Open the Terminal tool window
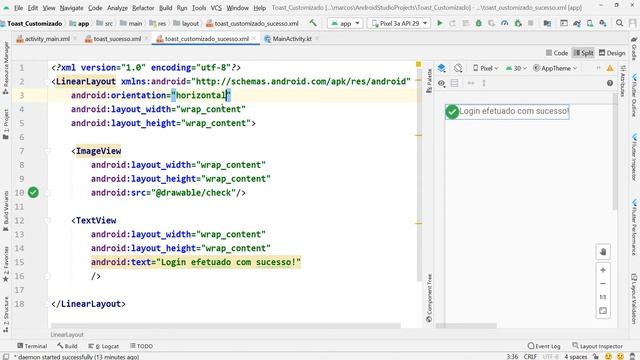 (x=32, y=346)
